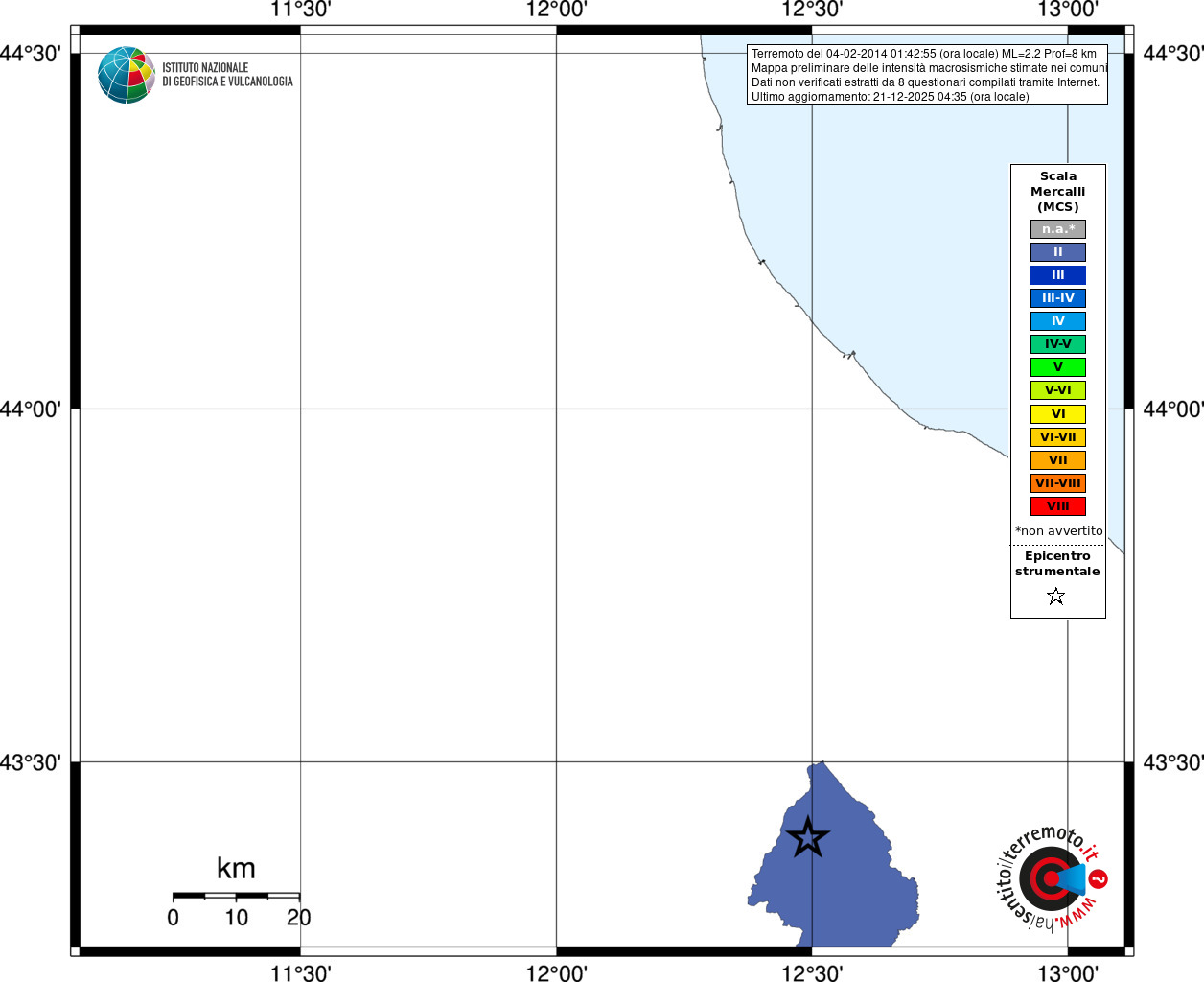Click the left 44°30' latitude label

pos(31,53)
